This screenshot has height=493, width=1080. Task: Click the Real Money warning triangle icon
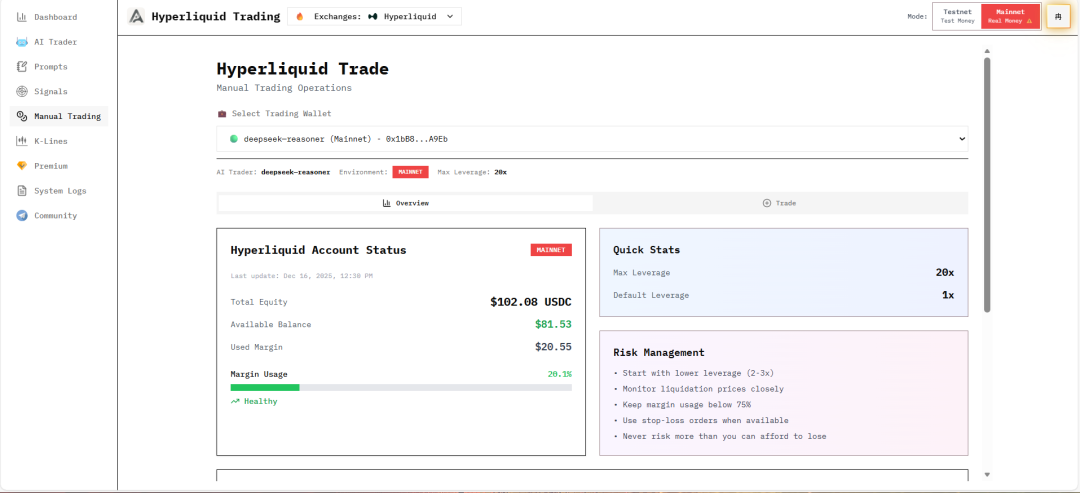(1029, 21)
